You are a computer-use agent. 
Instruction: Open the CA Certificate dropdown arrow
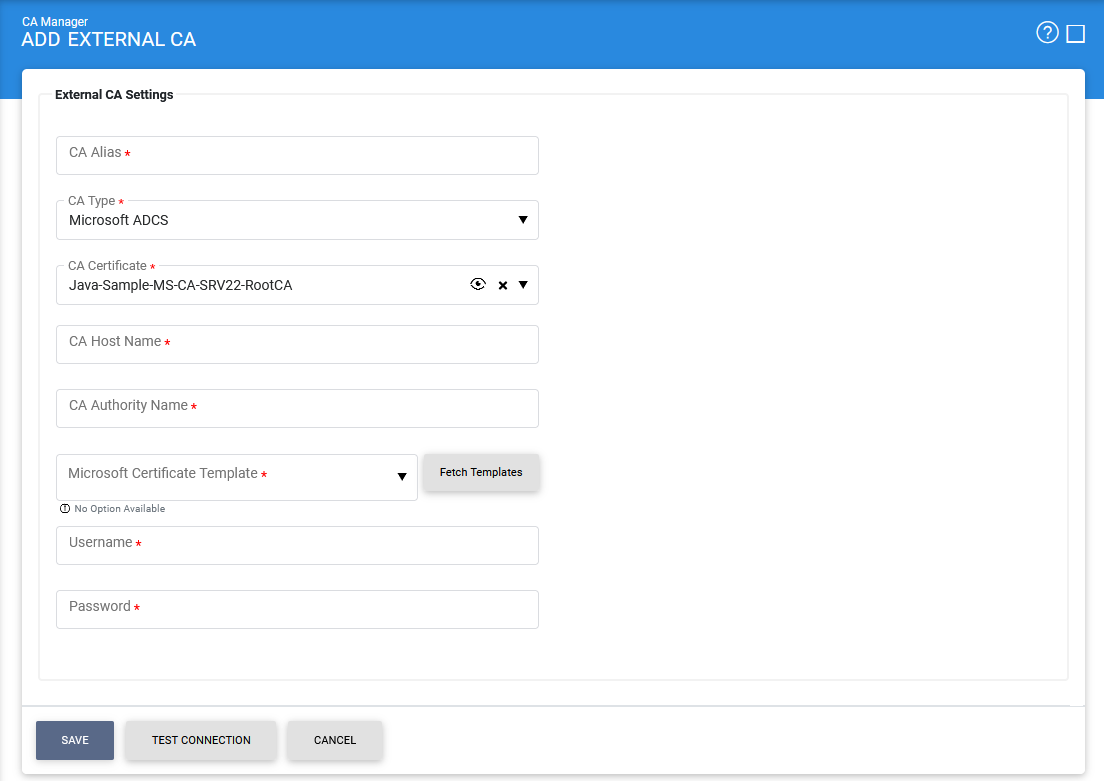point(523,285)
